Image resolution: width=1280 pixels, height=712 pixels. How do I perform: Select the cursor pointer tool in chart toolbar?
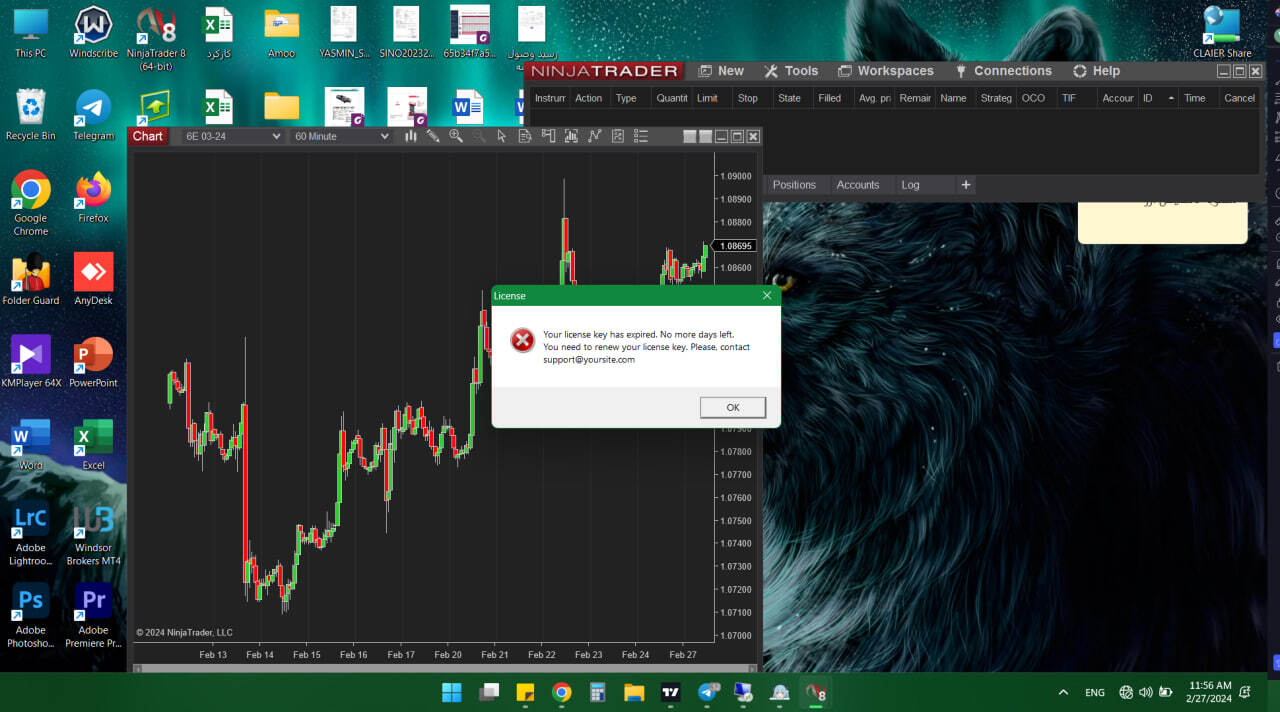pyautogui.click(x=502, y=136)
